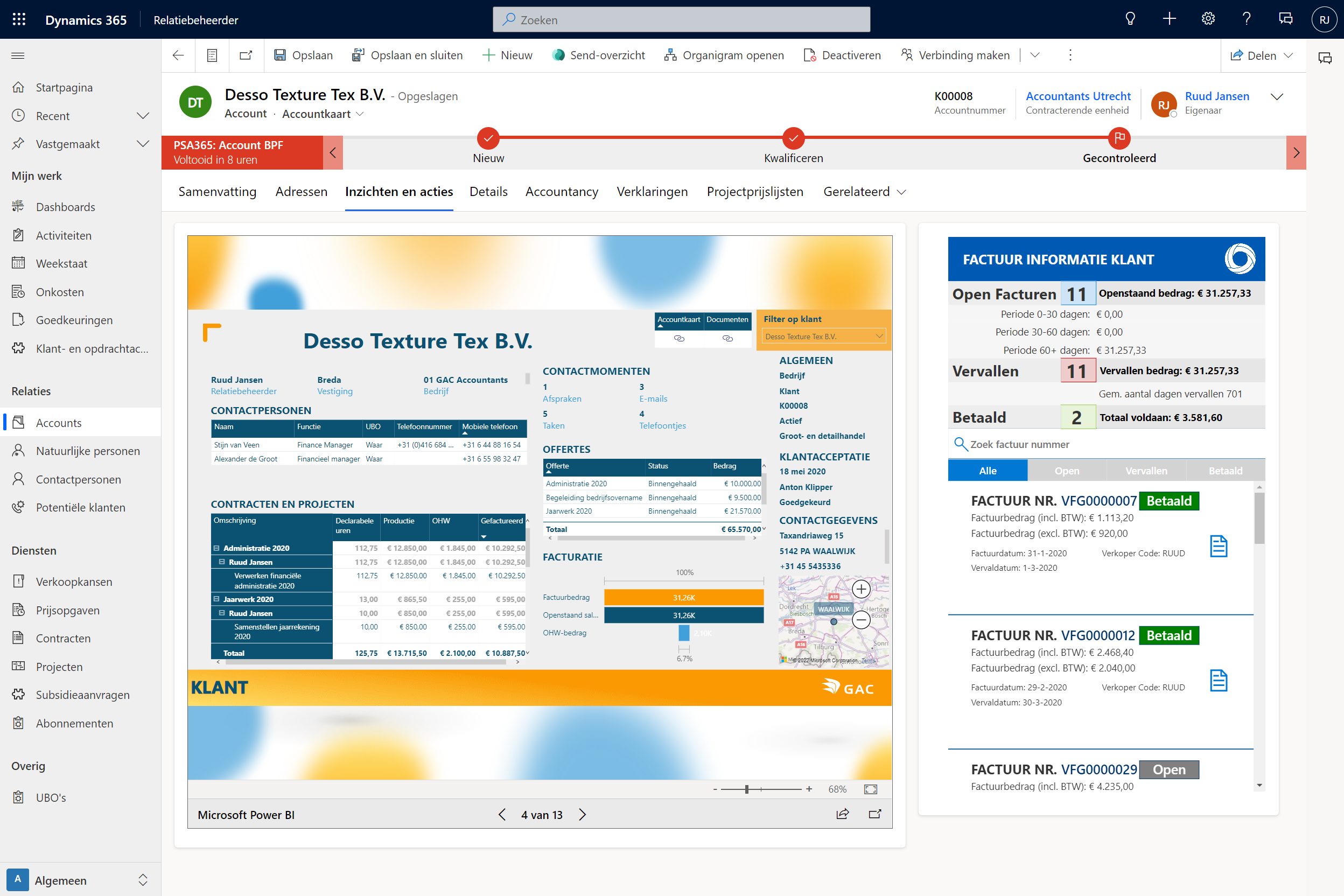Expand the Recent section in sidebar
The height and width of the screenshot is (896, 1344).
(143, 116)
